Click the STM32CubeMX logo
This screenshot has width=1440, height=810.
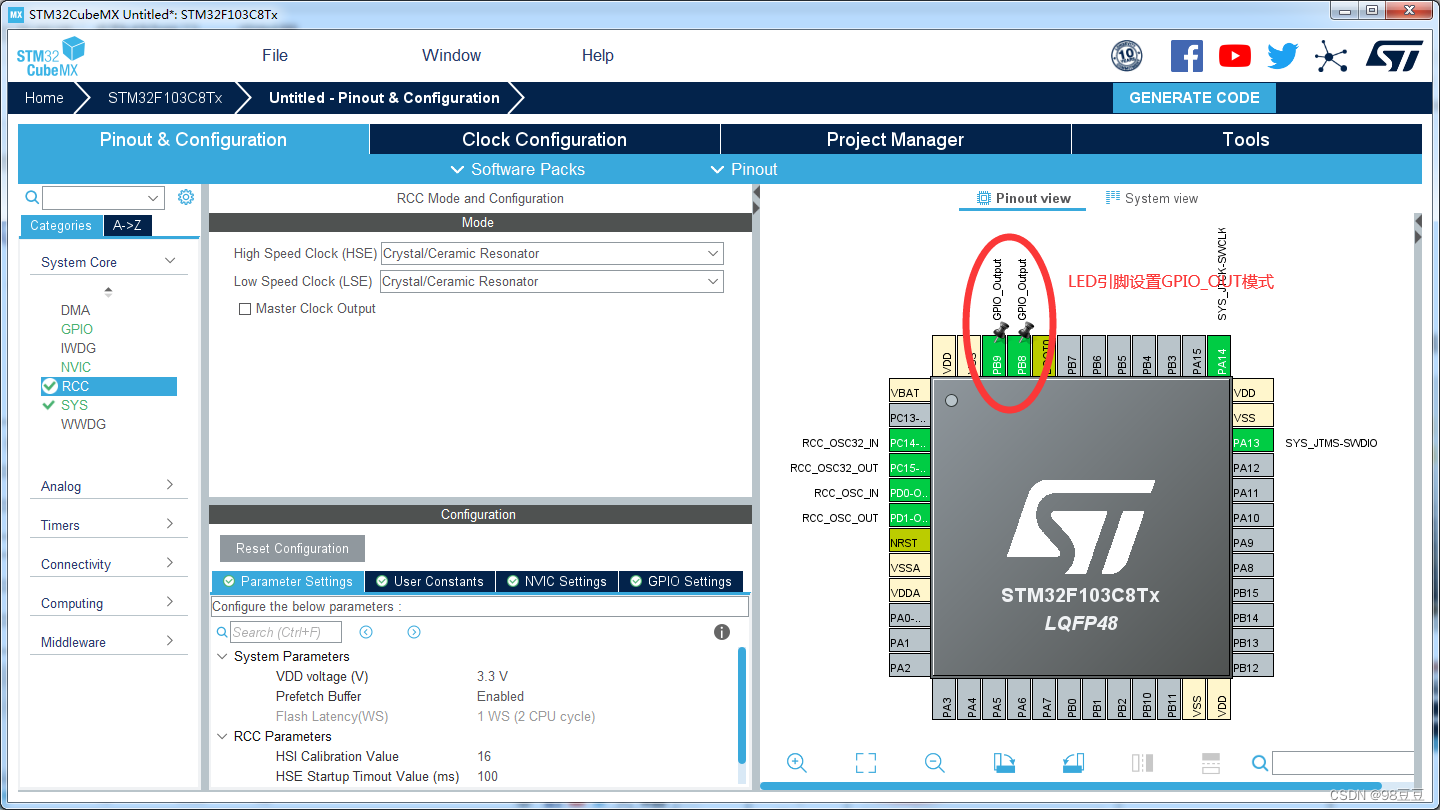coord(51,56)
